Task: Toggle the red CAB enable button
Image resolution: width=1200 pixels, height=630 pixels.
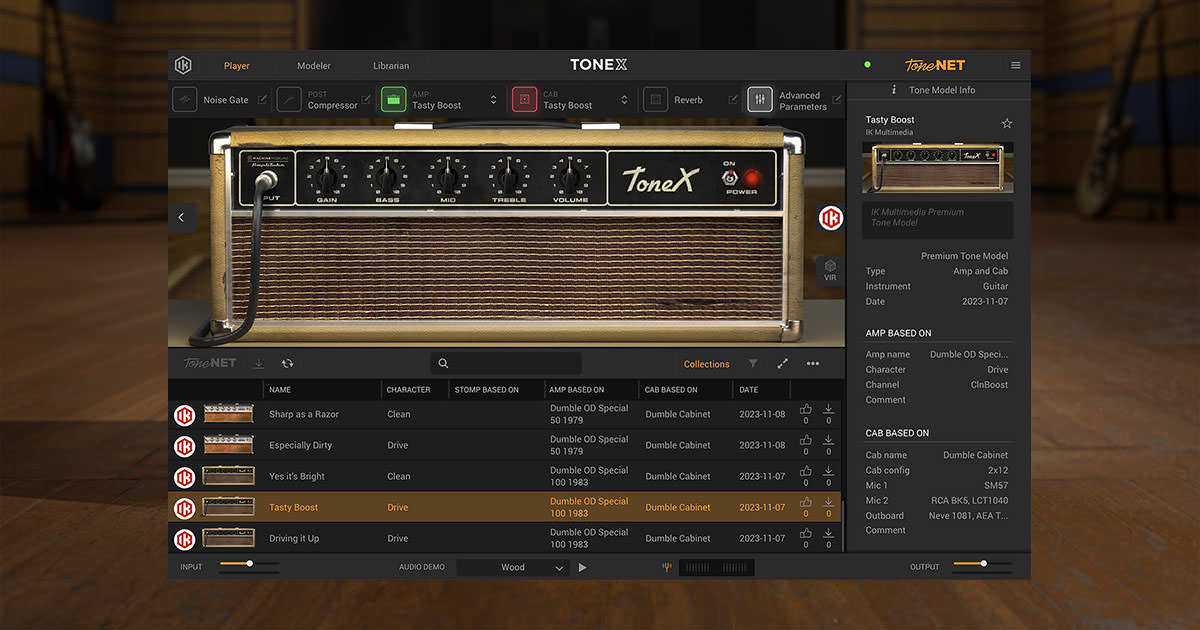Action: click(524, 100)
